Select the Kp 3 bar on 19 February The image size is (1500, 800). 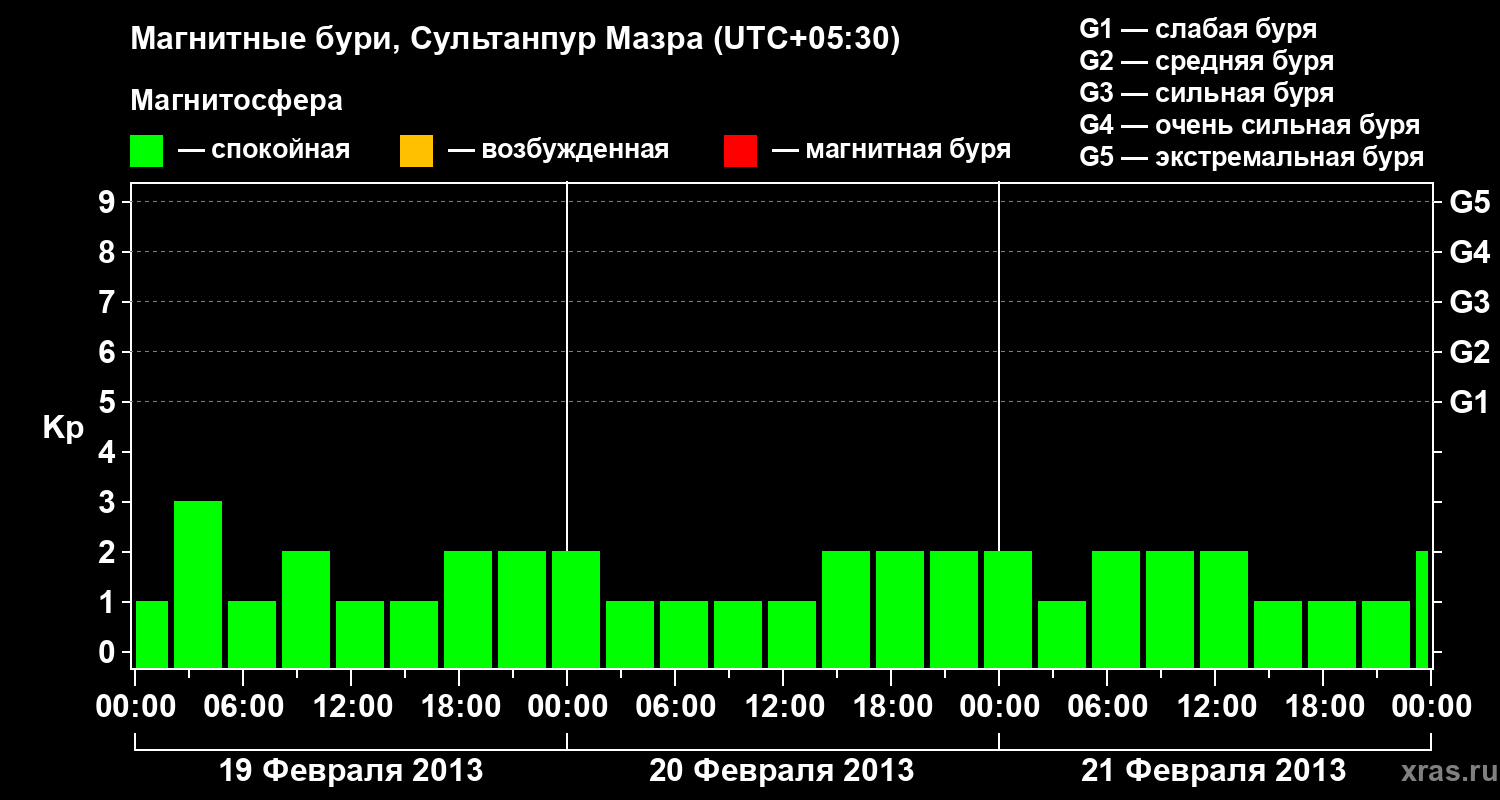[x=198, y=584]
